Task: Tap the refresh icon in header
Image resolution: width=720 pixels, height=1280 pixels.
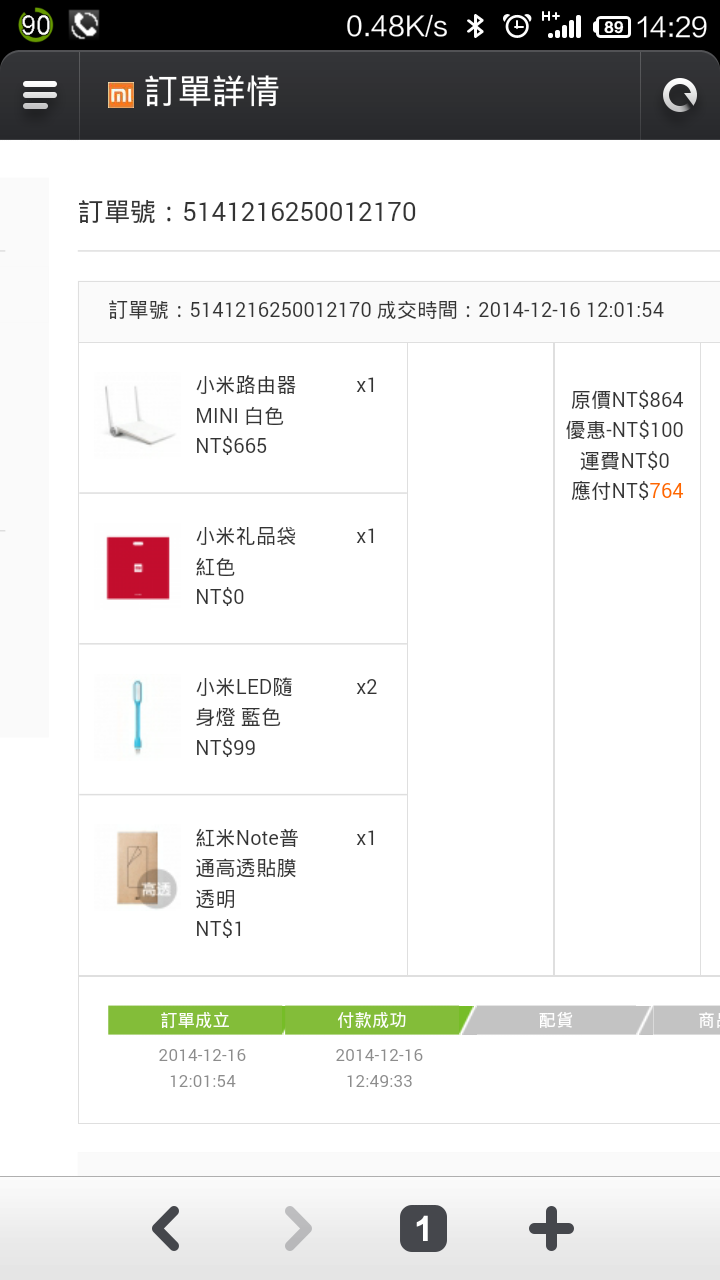Action: coord(680,95)
